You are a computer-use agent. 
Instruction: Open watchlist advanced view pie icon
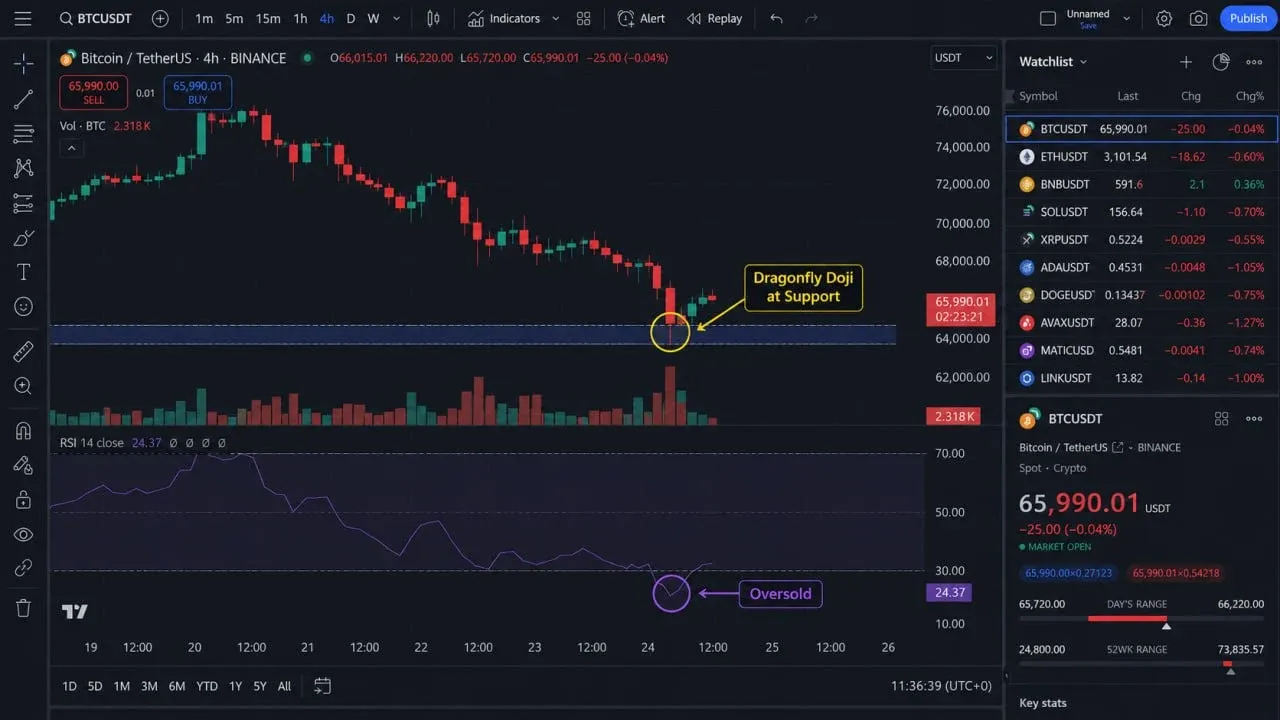[x=1220, y=62]
